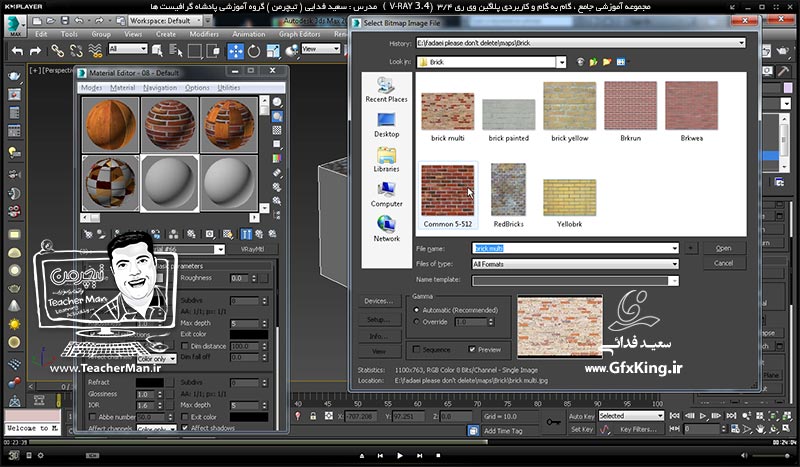Click the Toggle Set Key Mode key icon
The height and width of the screenshot is (467, 800).
553,422
